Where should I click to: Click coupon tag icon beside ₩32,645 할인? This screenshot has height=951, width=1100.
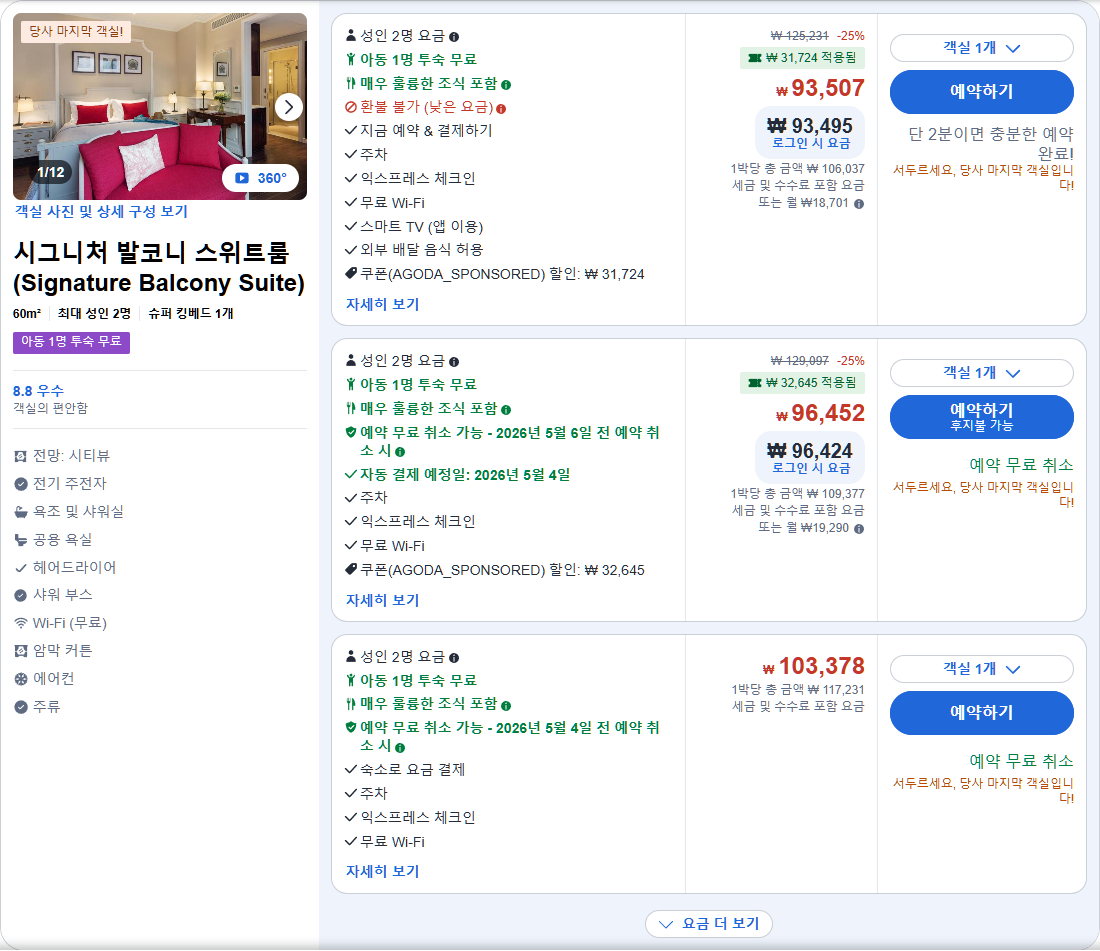(x=351, y=569)
